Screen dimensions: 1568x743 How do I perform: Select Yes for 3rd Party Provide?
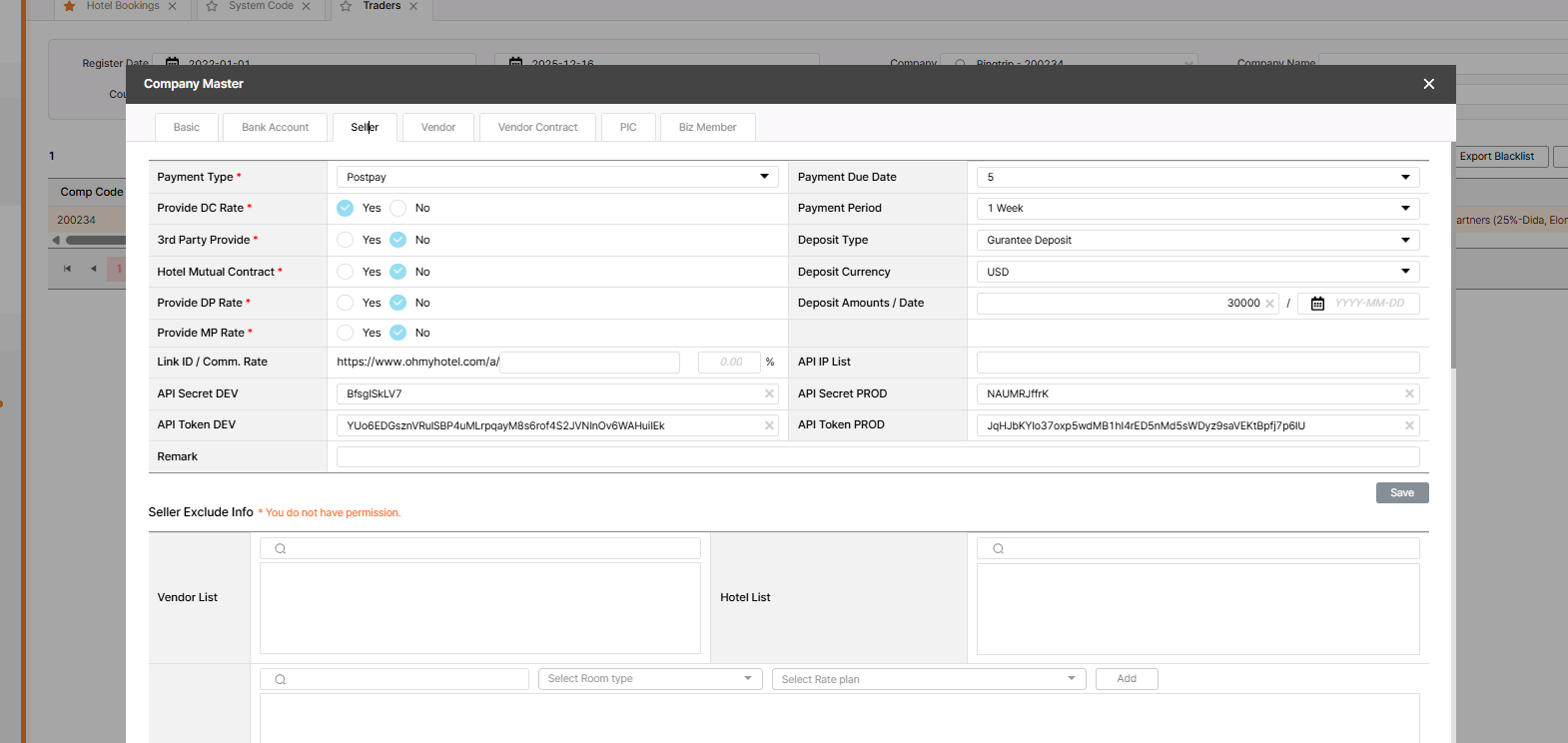point(346,240)
